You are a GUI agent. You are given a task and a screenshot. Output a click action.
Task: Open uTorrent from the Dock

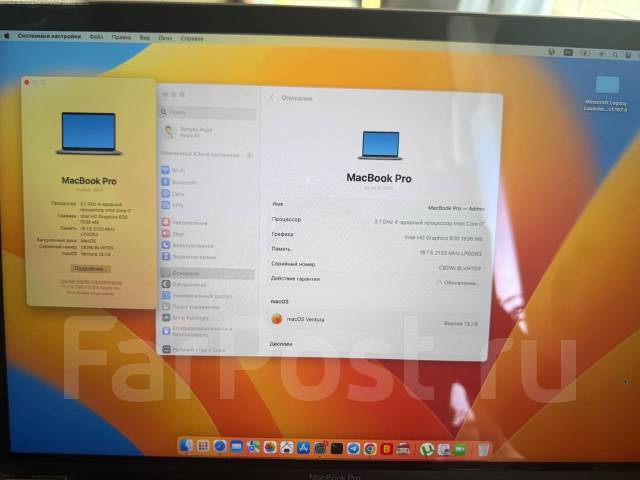pos(427,450)
